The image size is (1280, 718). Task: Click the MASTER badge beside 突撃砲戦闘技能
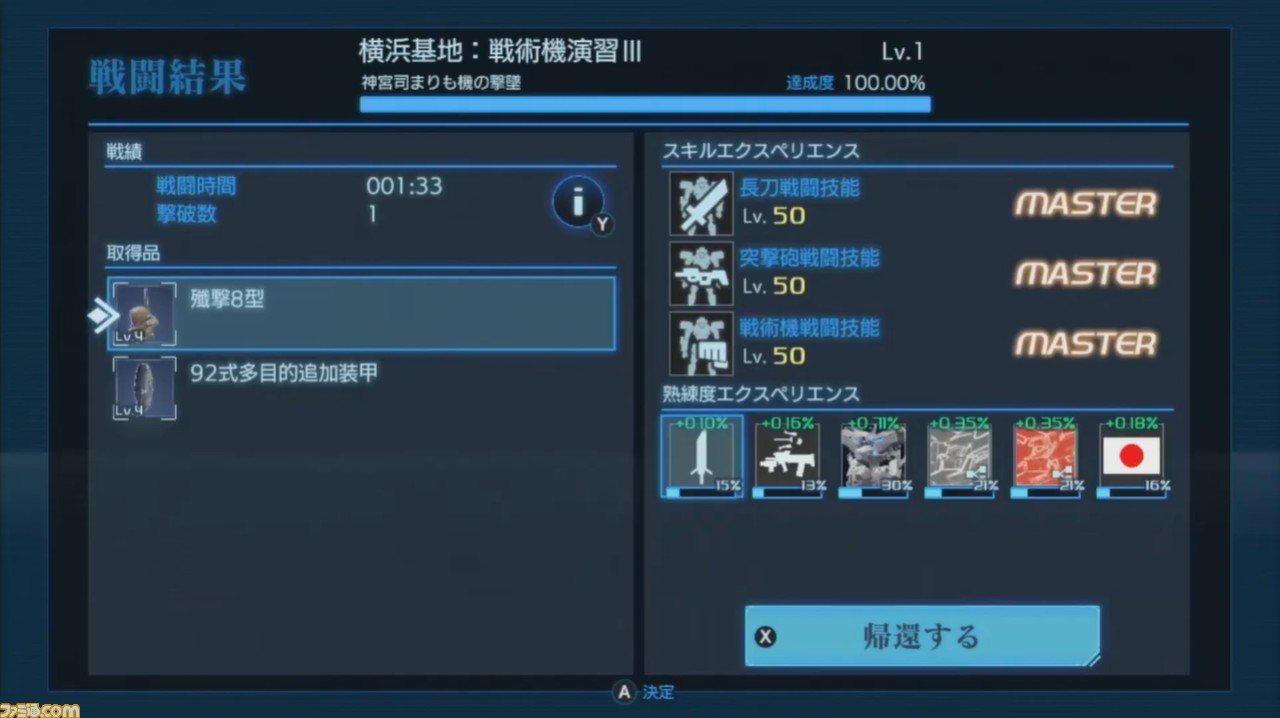[1086, 273]
